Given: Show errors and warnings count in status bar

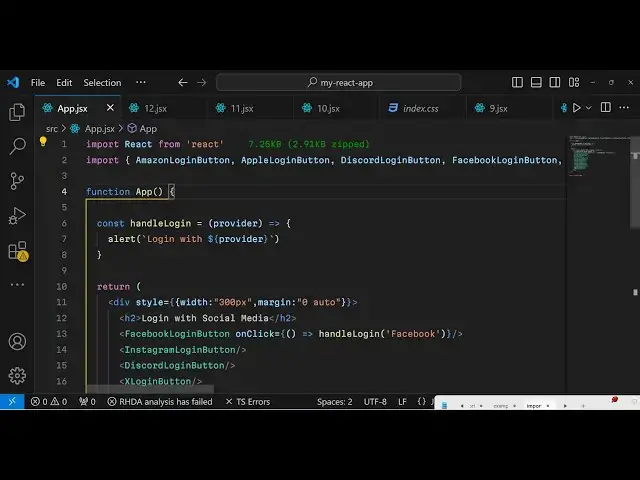Looking at the screenshot, I should tap(49, 402).
